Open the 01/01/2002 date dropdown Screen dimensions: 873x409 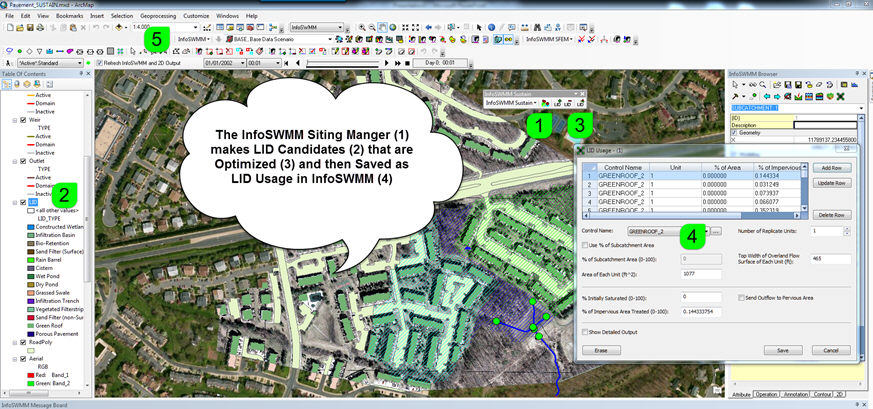[242, 63]
